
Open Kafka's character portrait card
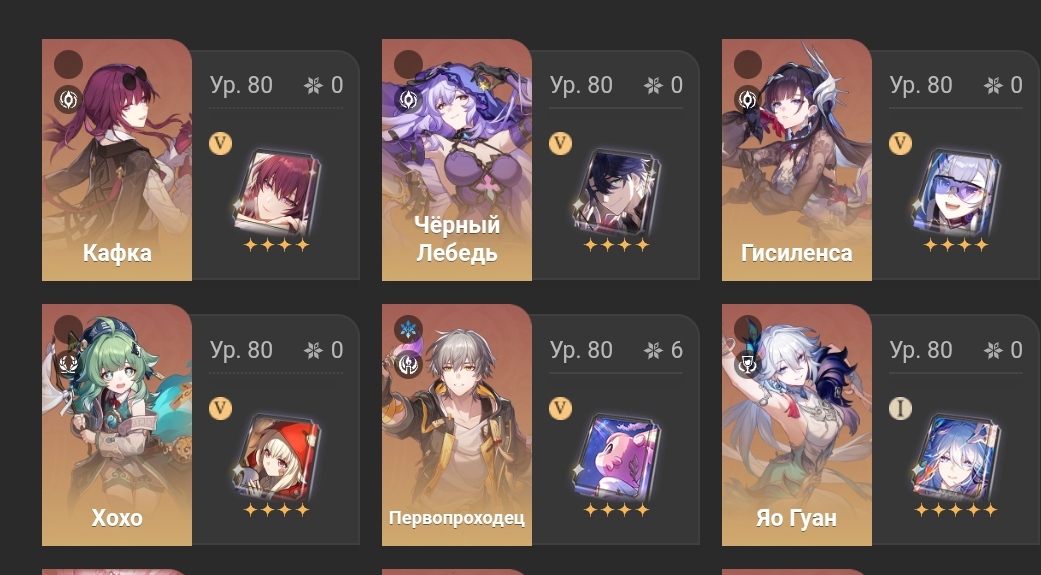117,160
